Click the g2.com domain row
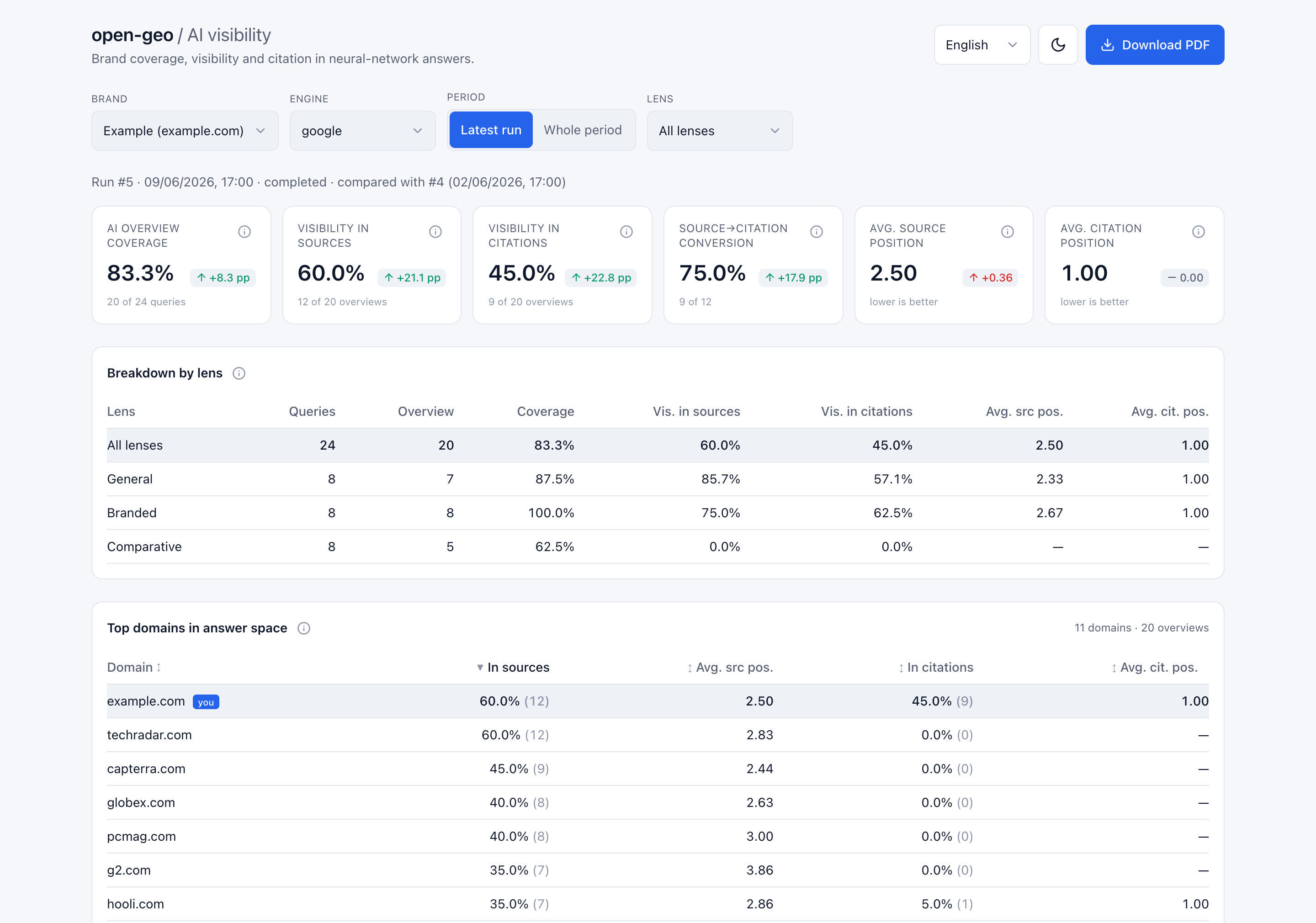This screenshot has height=923, width=1316. pyautogui.click(x=658, y=870)
